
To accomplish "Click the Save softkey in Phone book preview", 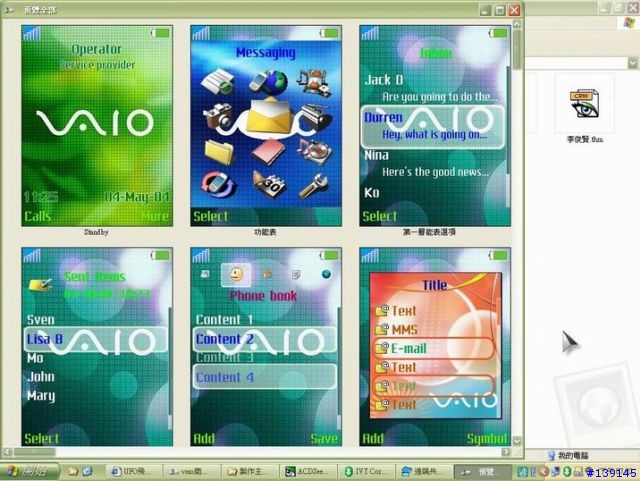I will [324, 439].
